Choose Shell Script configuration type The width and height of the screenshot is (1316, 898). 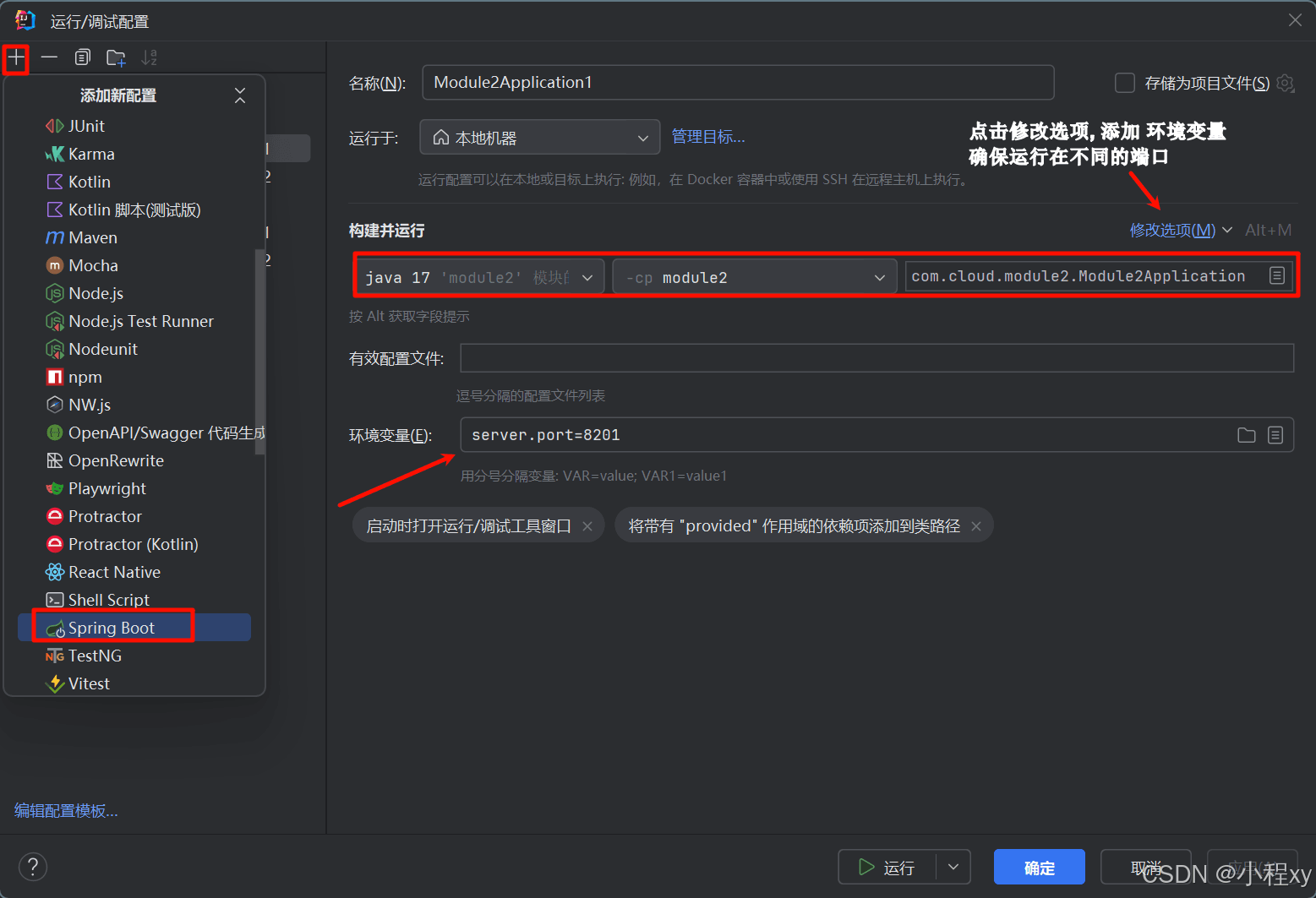(135, 600)
